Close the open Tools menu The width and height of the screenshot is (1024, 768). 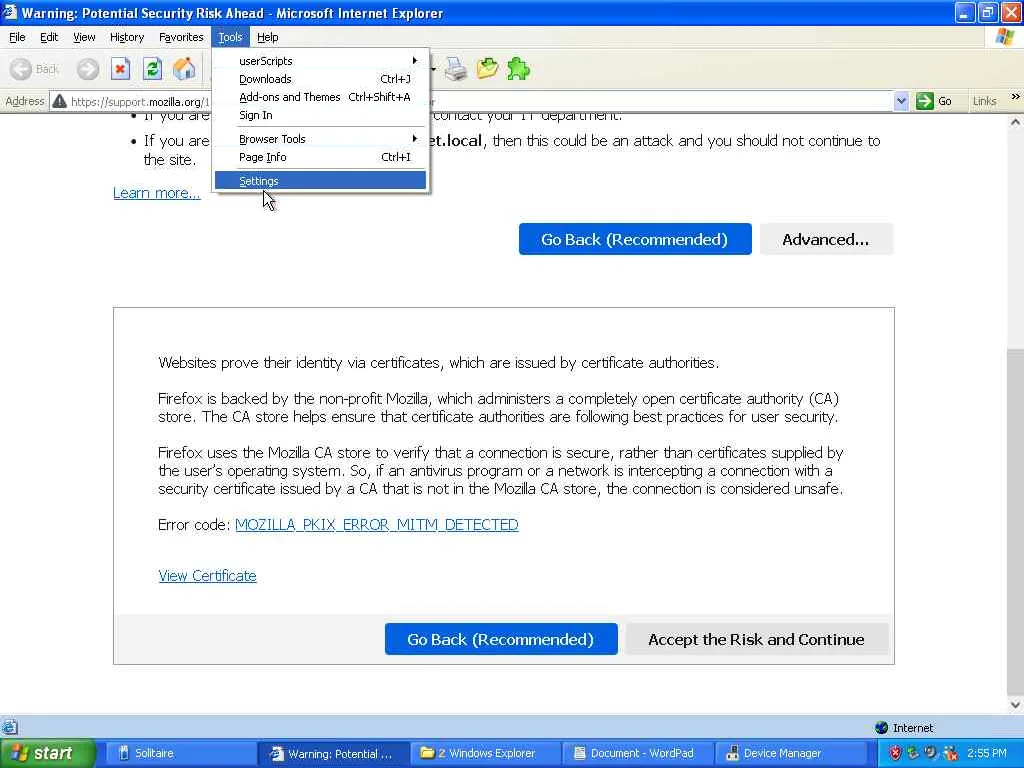[x=230, y=37]
